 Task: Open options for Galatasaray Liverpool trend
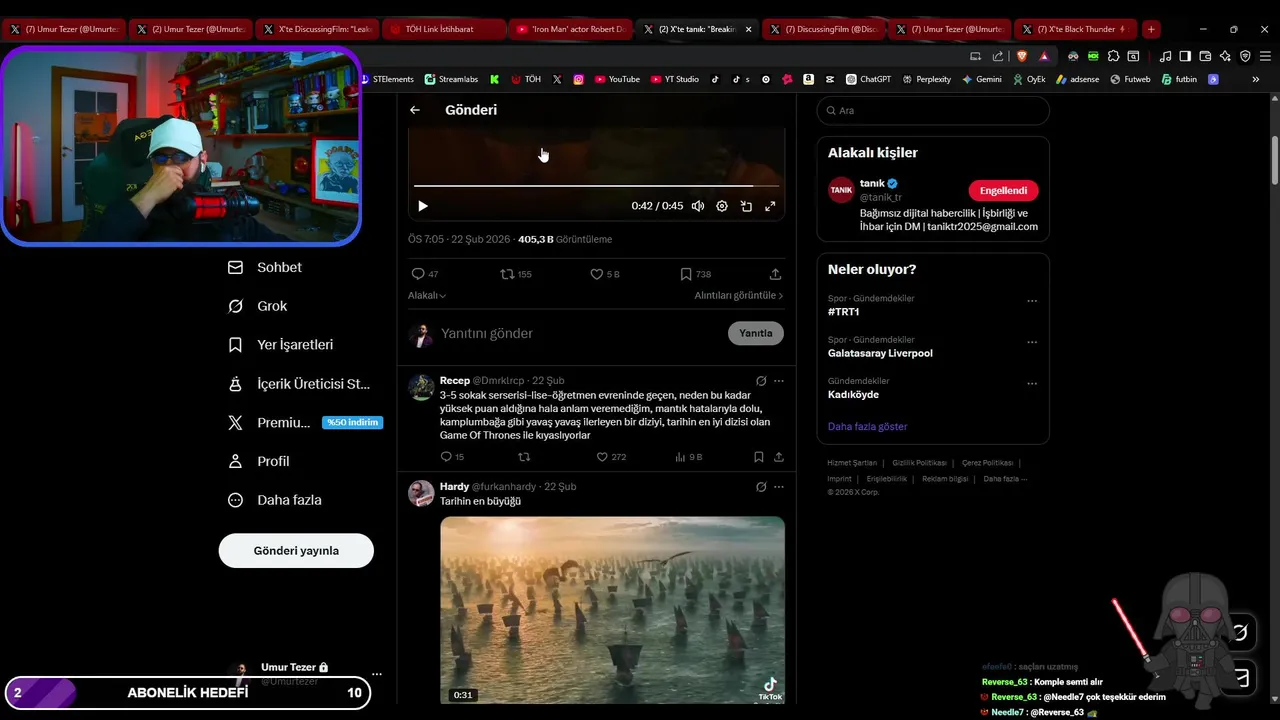(x=1032, y=342)
